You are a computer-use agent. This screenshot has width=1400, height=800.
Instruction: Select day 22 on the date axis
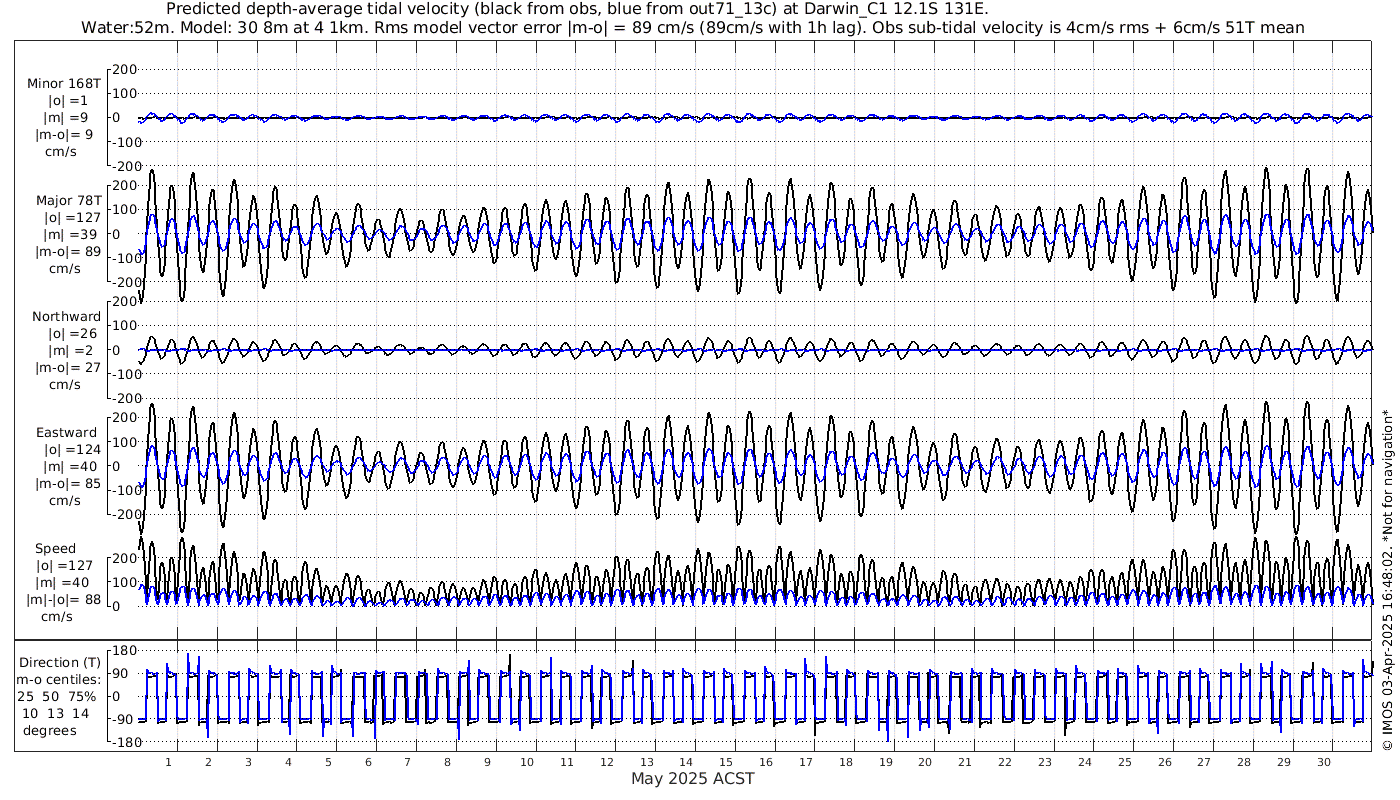coord(1005,762)
